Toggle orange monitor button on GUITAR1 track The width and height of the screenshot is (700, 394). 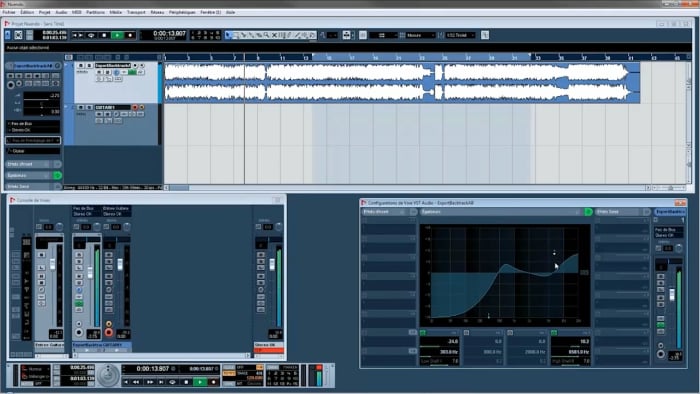click(x=142, y=108)
